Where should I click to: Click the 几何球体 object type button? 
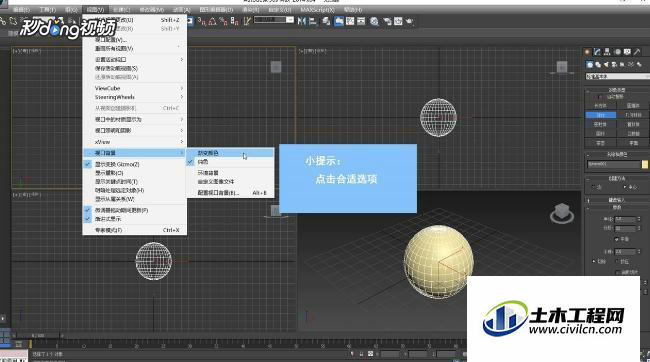coord(633,115)
